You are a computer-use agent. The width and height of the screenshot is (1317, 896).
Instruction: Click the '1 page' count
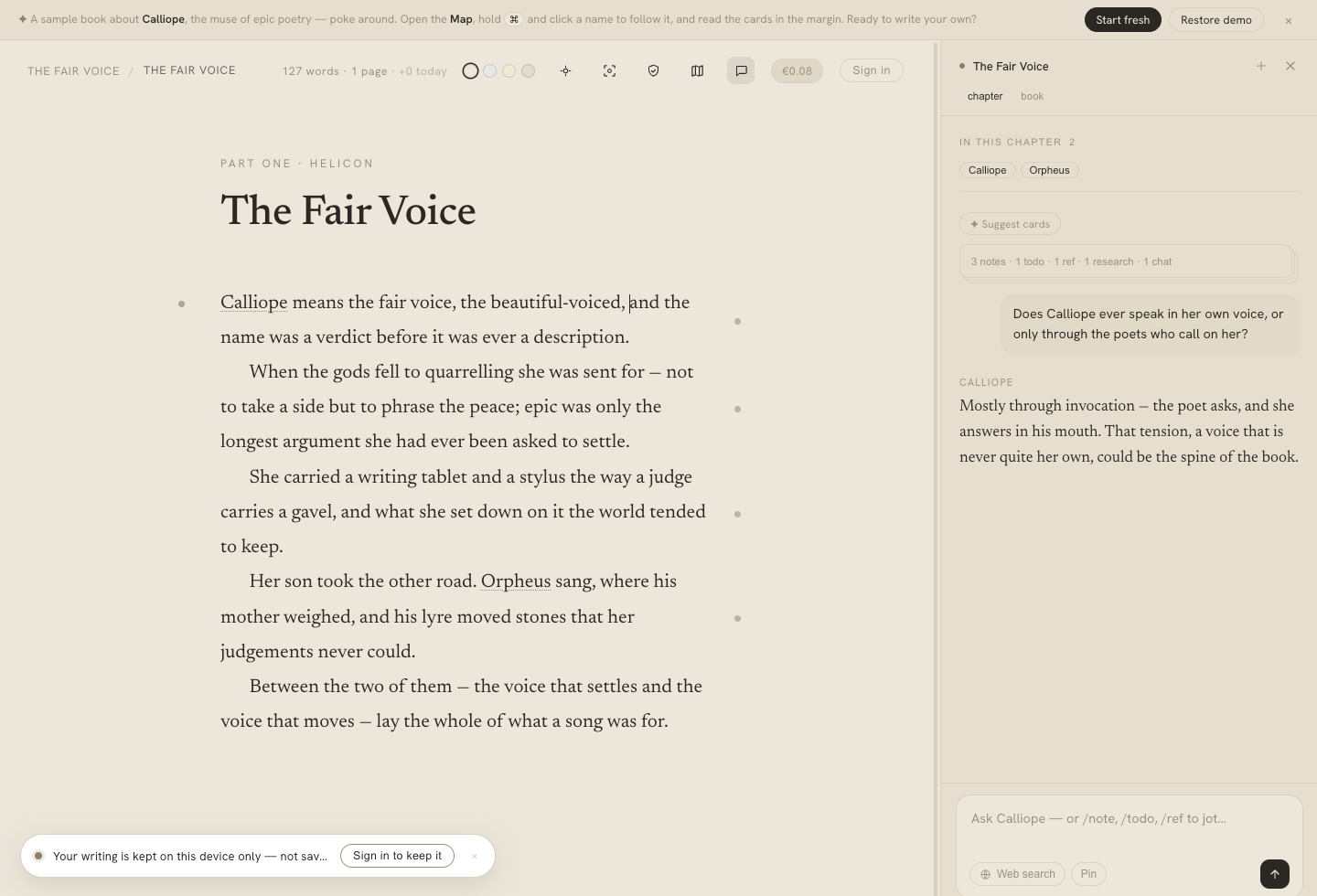coord(369,71)
